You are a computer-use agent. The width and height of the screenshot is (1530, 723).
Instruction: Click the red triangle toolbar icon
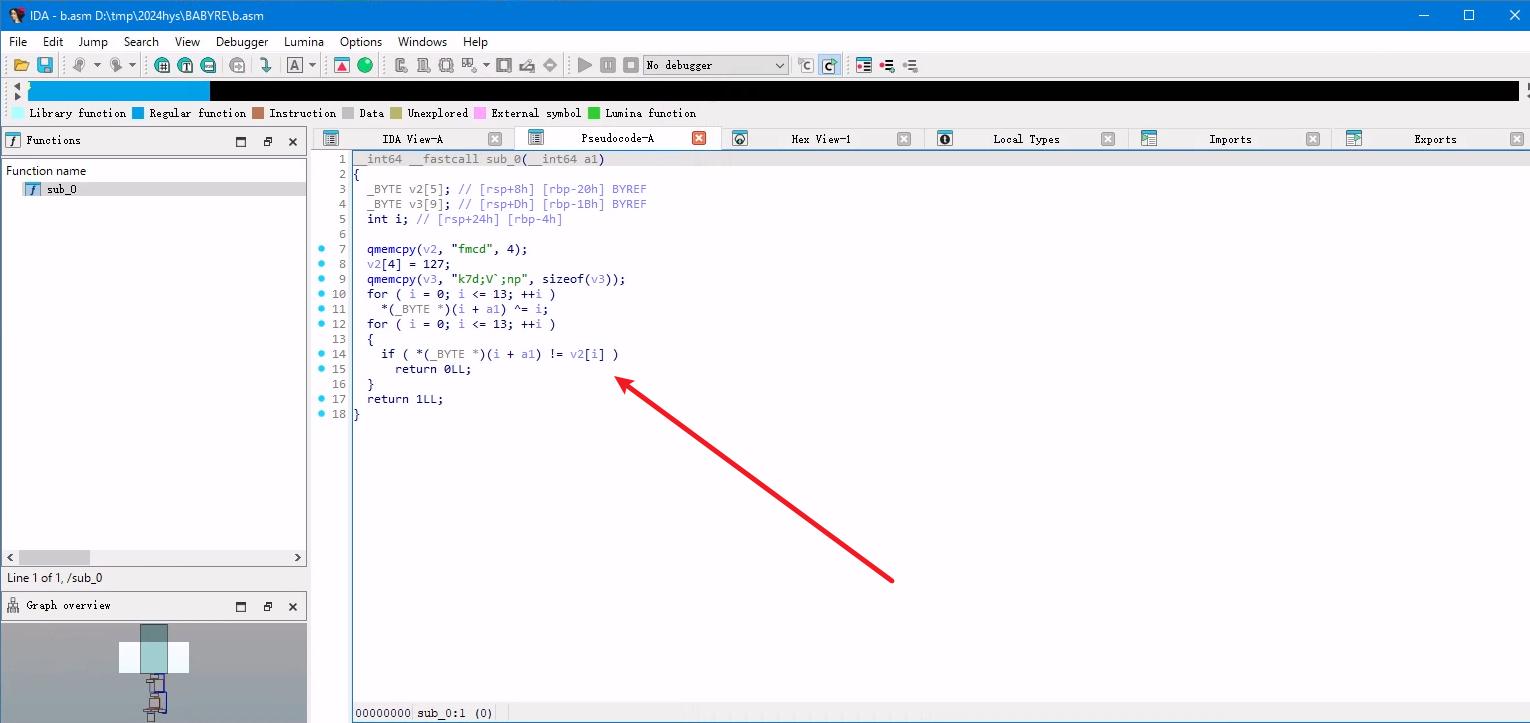coord(342,65)
